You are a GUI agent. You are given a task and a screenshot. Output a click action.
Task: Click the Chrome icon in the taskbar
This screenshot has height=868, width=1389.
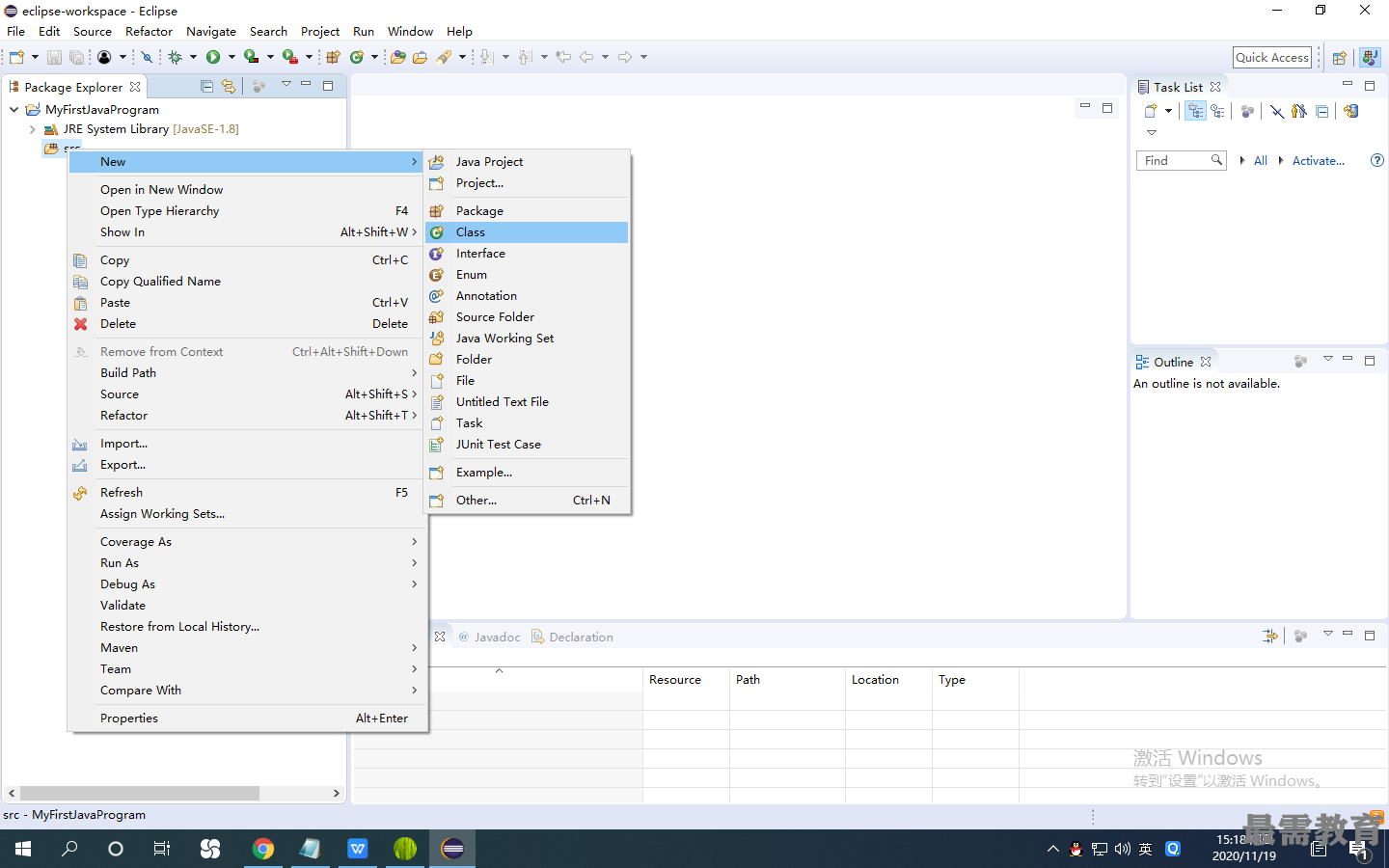[x=262, y=849]
